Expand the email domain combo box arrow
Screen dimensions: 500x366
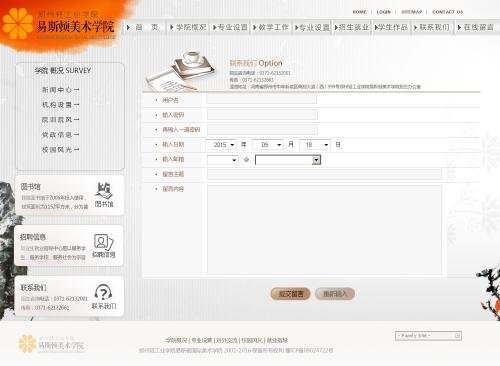pyautogui.click(x=316, y=160)
